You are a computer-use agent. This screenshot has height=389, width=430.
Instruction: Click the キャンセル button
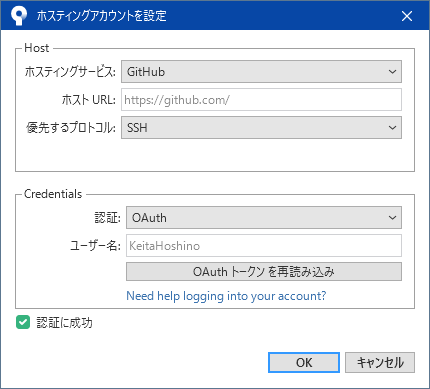380,362
